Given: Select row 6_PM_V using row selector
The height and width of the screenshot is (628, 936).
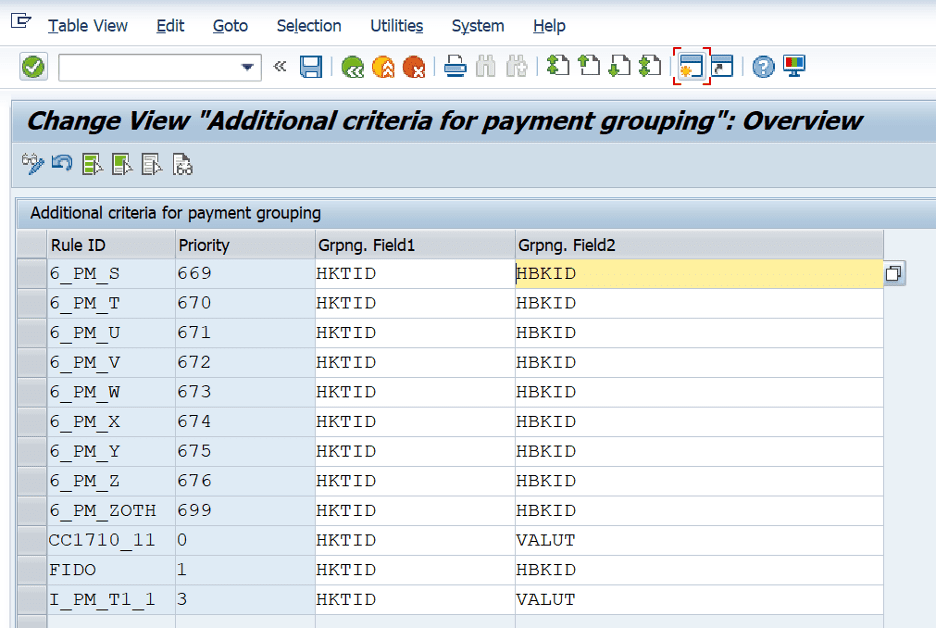Looking at the screenshot, I should [x=32, y=362].
